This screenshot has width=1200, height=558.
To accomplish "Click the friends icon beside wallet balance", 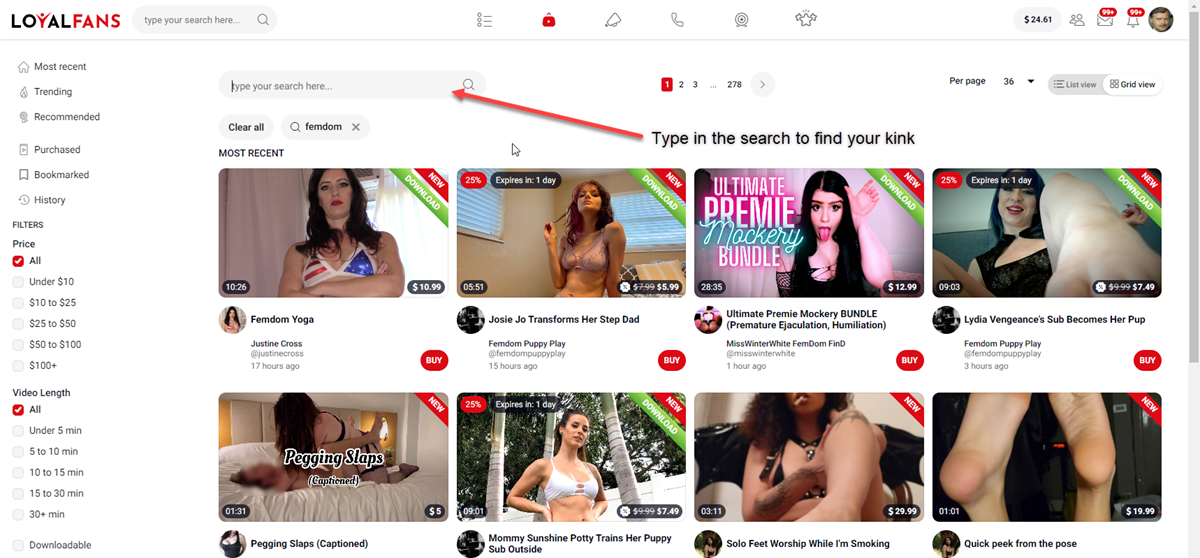I will pyautogui.click(x=1077, y=20).
